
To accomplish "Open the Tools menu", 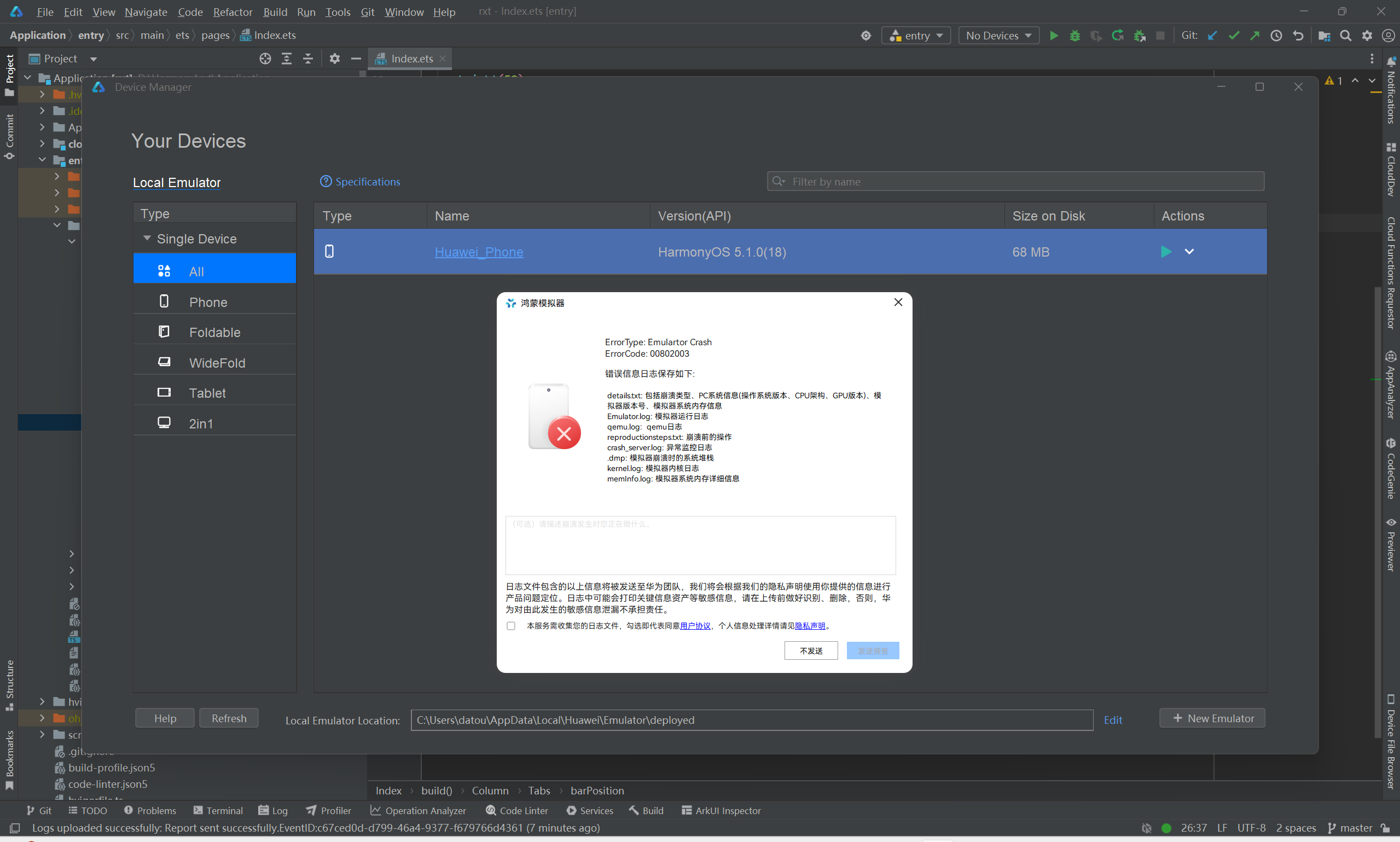I will pyautogui.click(x=338, y=11).
